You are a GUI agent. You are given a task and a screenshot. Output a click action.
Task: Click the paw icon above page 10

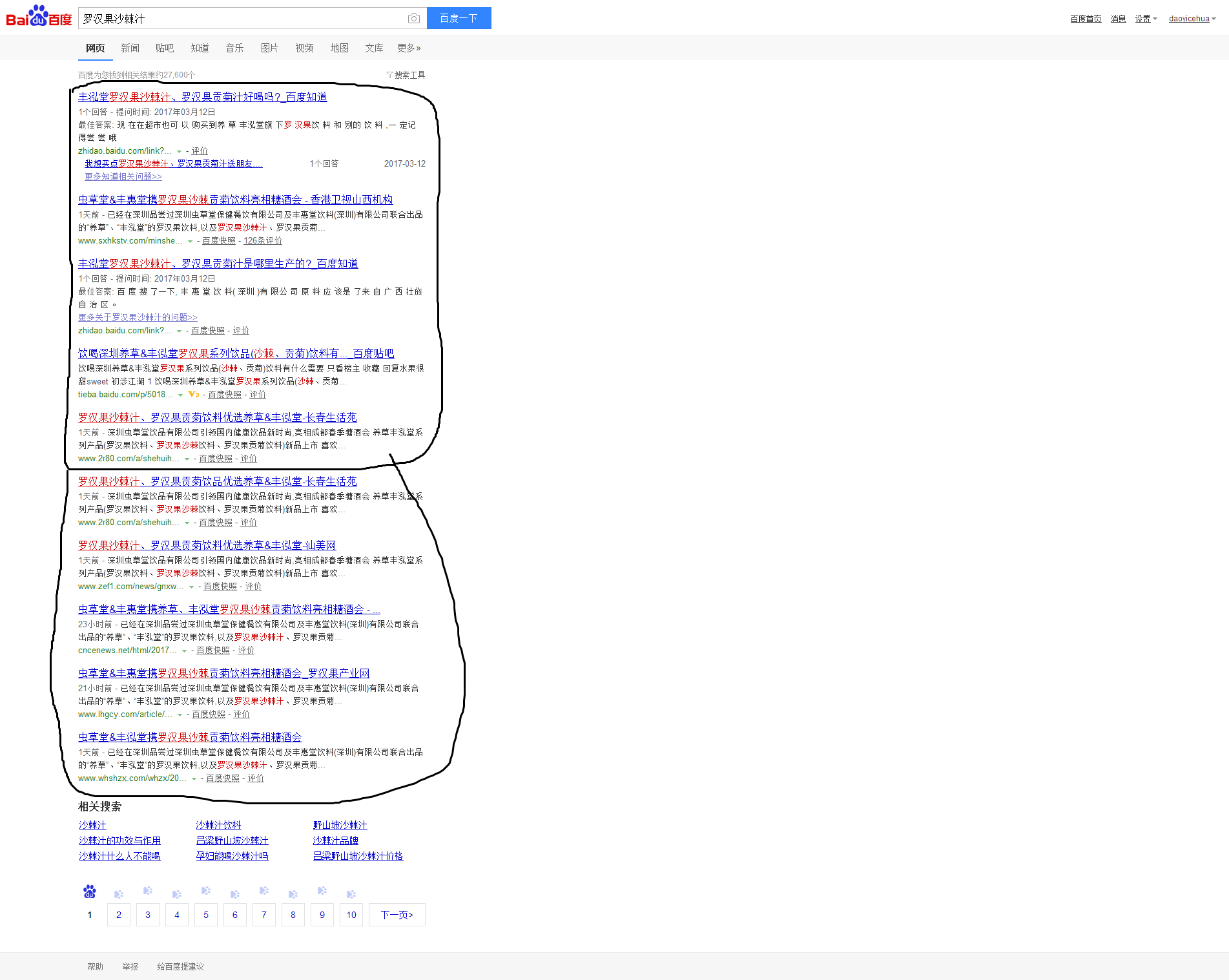[x=351, y=894]
